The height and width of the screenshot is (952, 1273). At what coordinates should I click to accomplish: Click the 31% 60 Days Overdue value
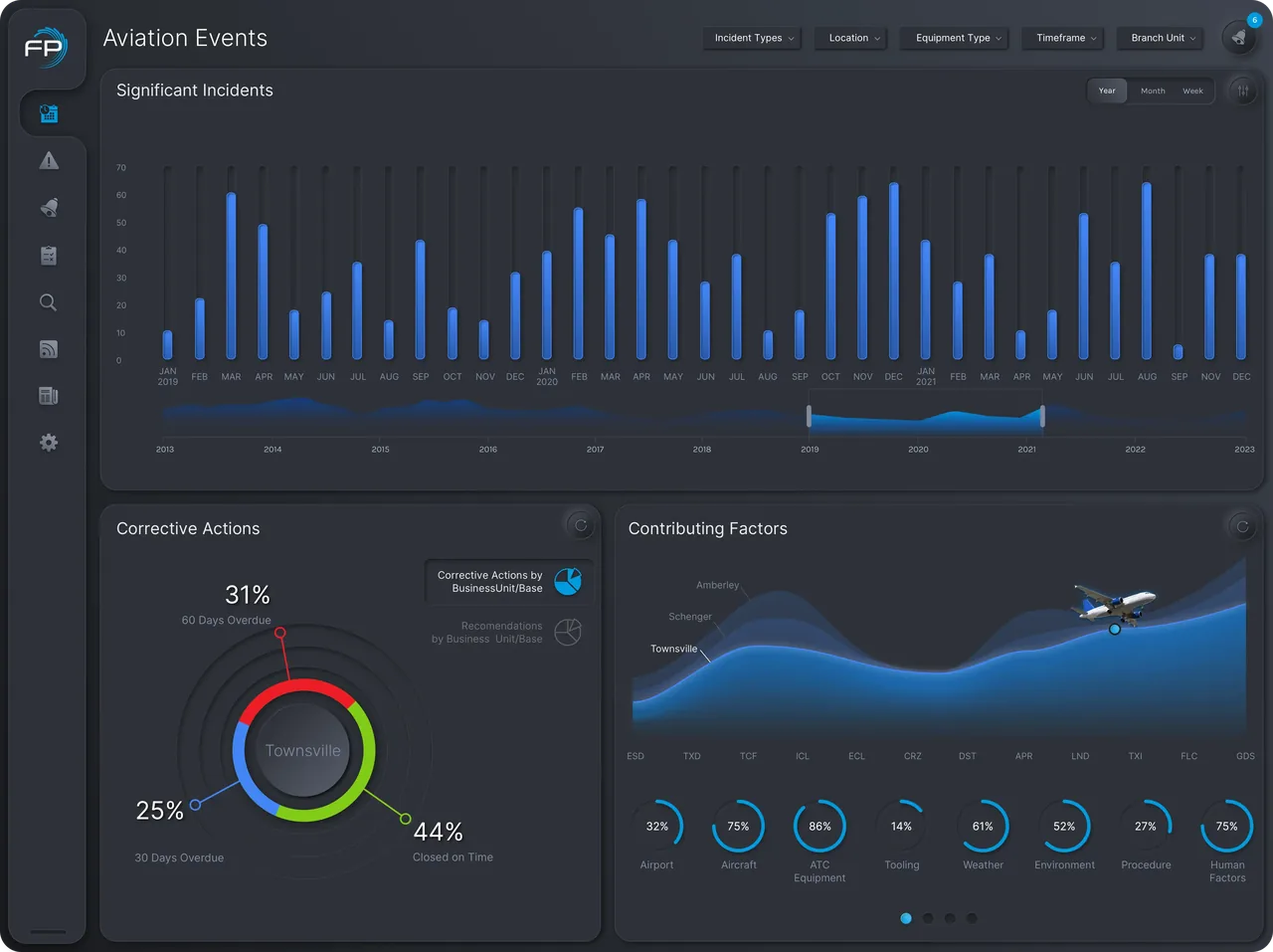[248, 595]
